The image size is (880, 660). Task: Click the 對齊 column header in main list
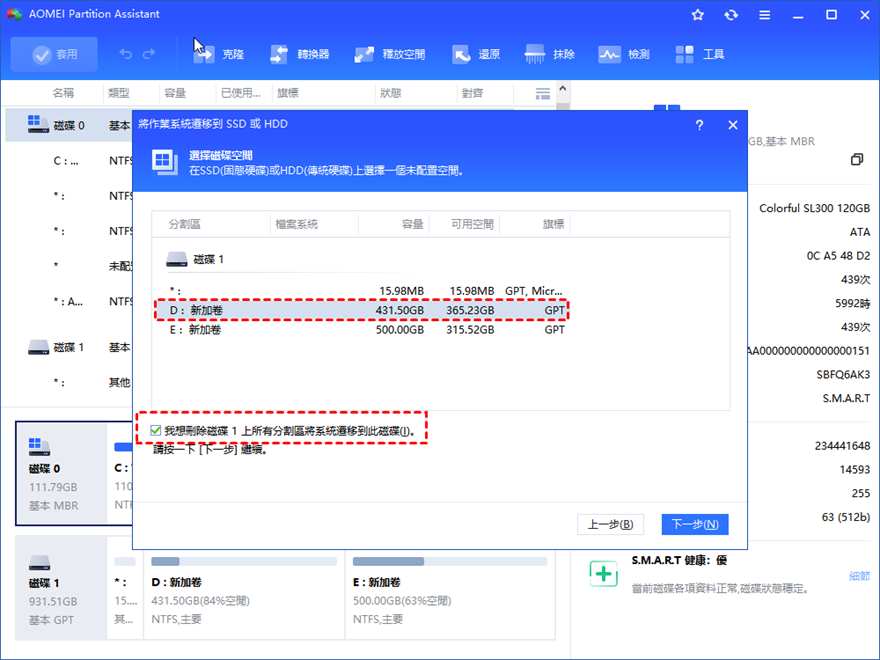click(x=473, y=93)
